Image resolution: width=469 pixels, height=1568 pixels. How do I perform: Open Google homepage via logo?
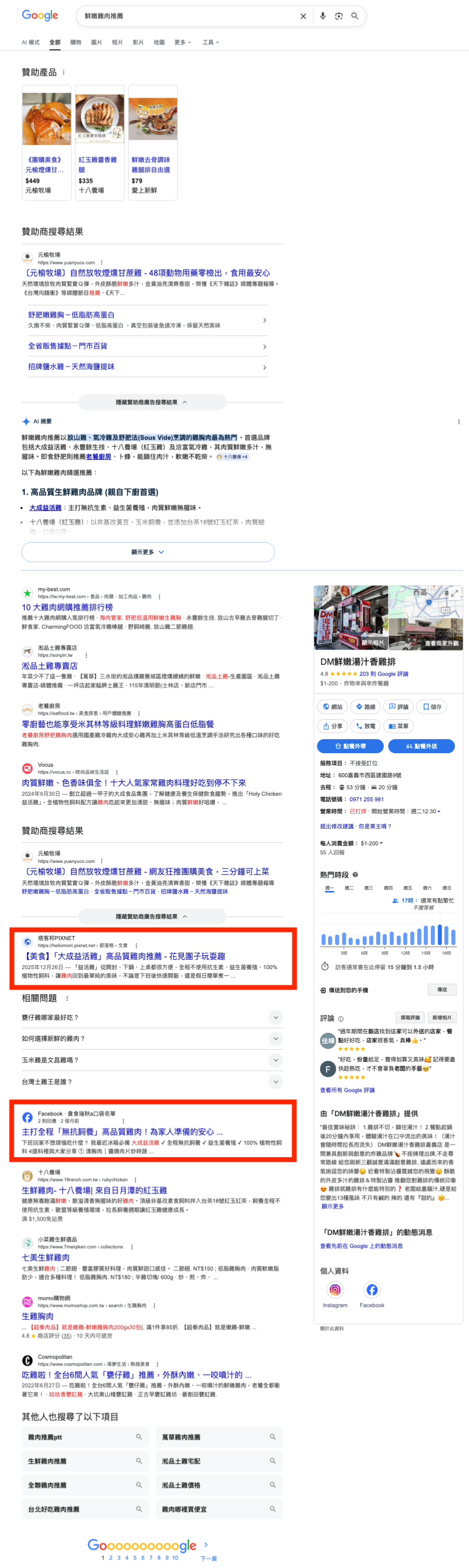coord(40,16)
